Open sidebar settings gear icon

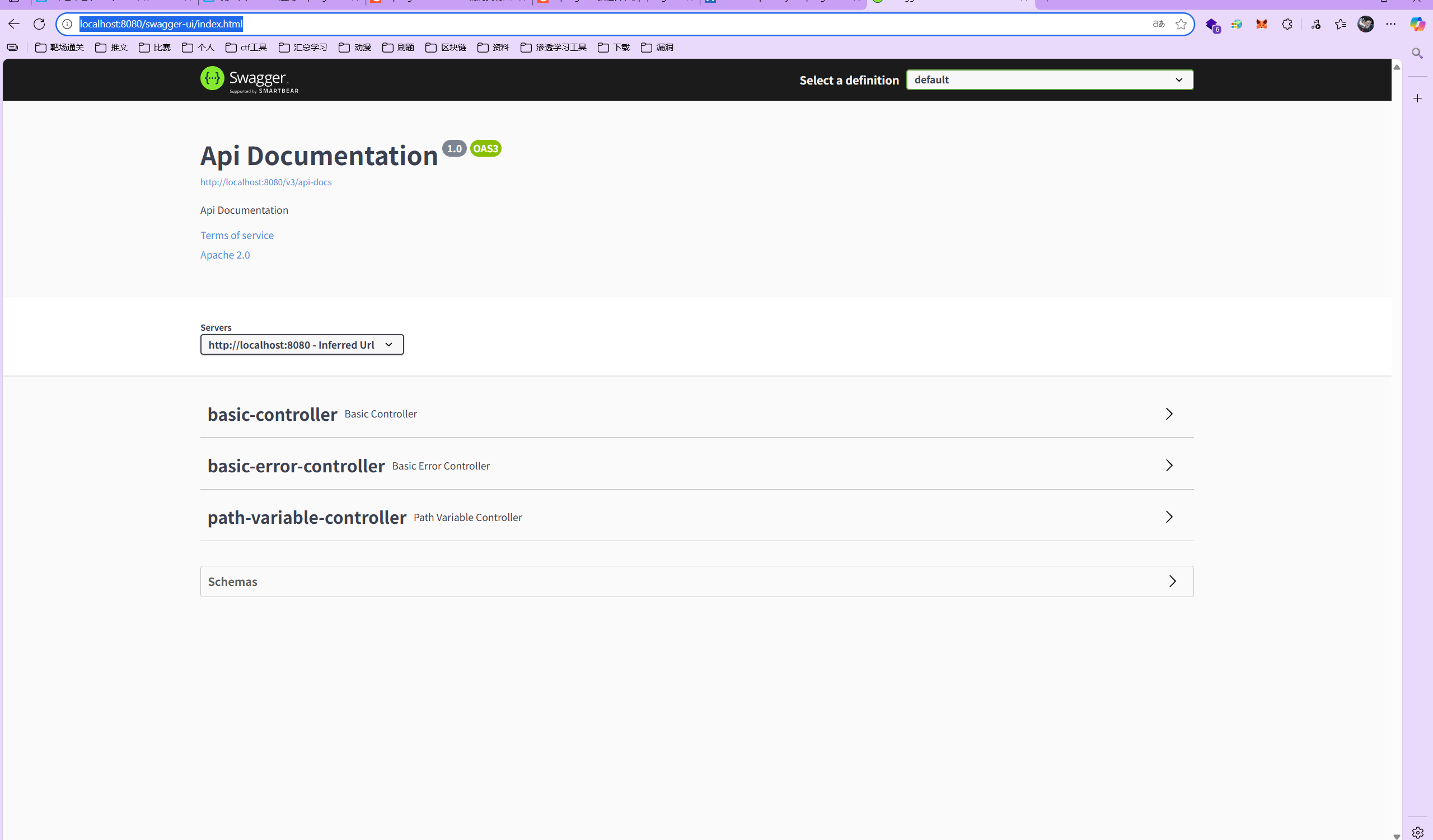click(x=1417, y=832)
